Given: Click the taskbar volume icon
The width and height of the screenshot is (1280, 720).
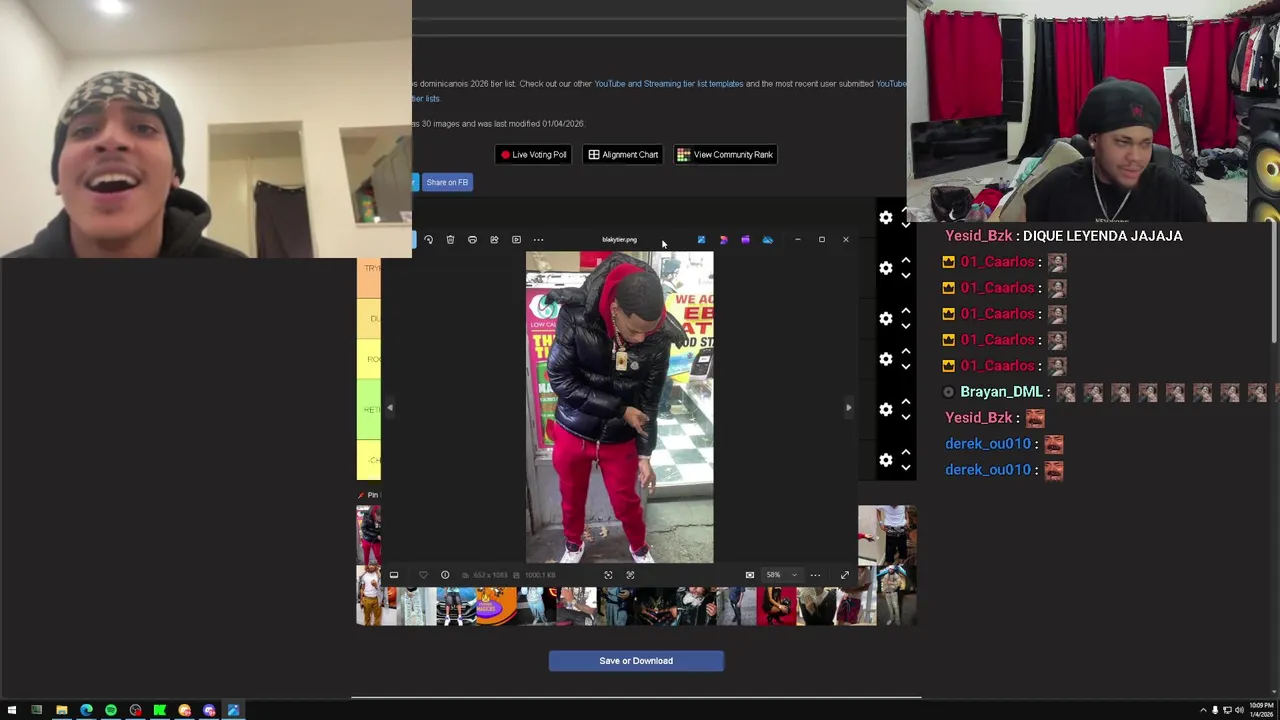Looking at the screenshot, I should point(1239,711).
